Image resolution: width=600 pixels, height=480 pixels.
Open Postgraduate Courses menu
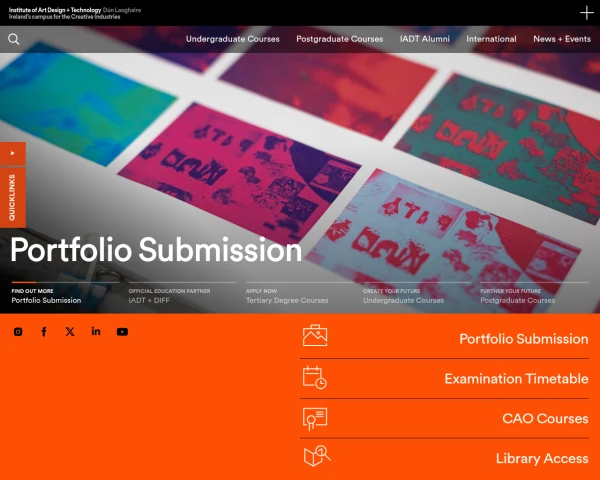340,39
